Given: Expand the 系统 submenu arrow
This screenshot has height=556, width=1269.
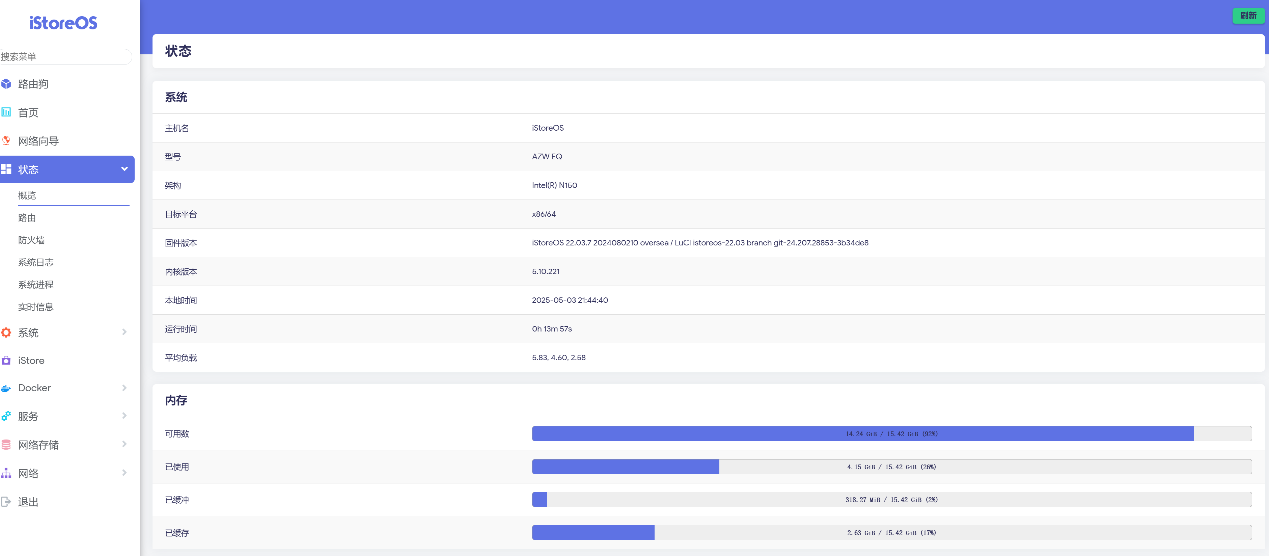Looking at the screenshot, I should point(124,332).
